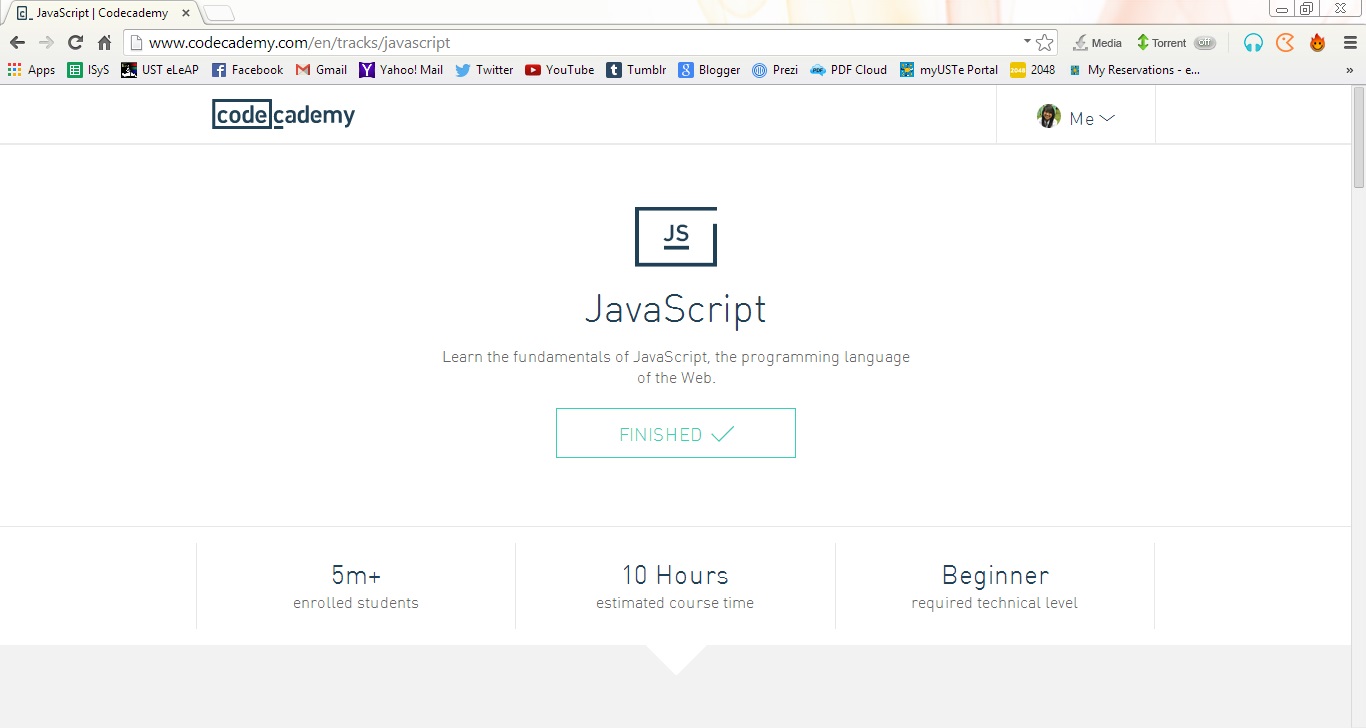The image size is (1366, 728).
Task: Select the JavaScript | Codecademy tab
Action: click(103, 13)
